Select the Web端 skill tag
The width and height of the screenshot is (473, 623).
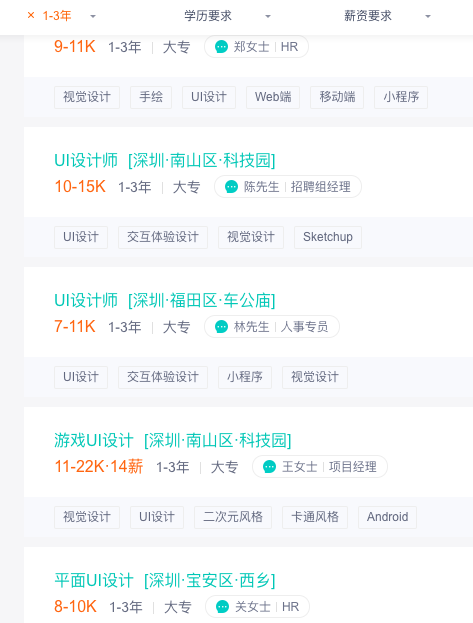tap(273, 97)
